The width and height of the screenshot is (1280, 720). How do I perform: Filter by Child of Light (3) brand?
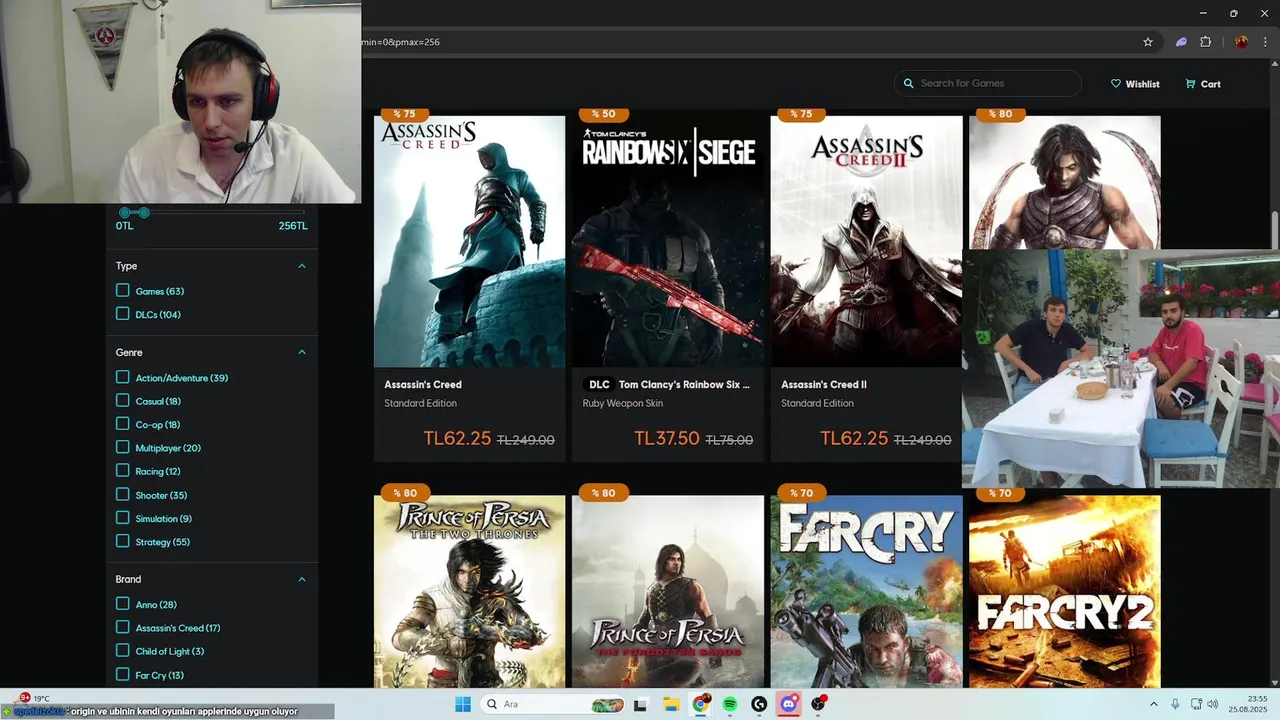click(123, 651)
